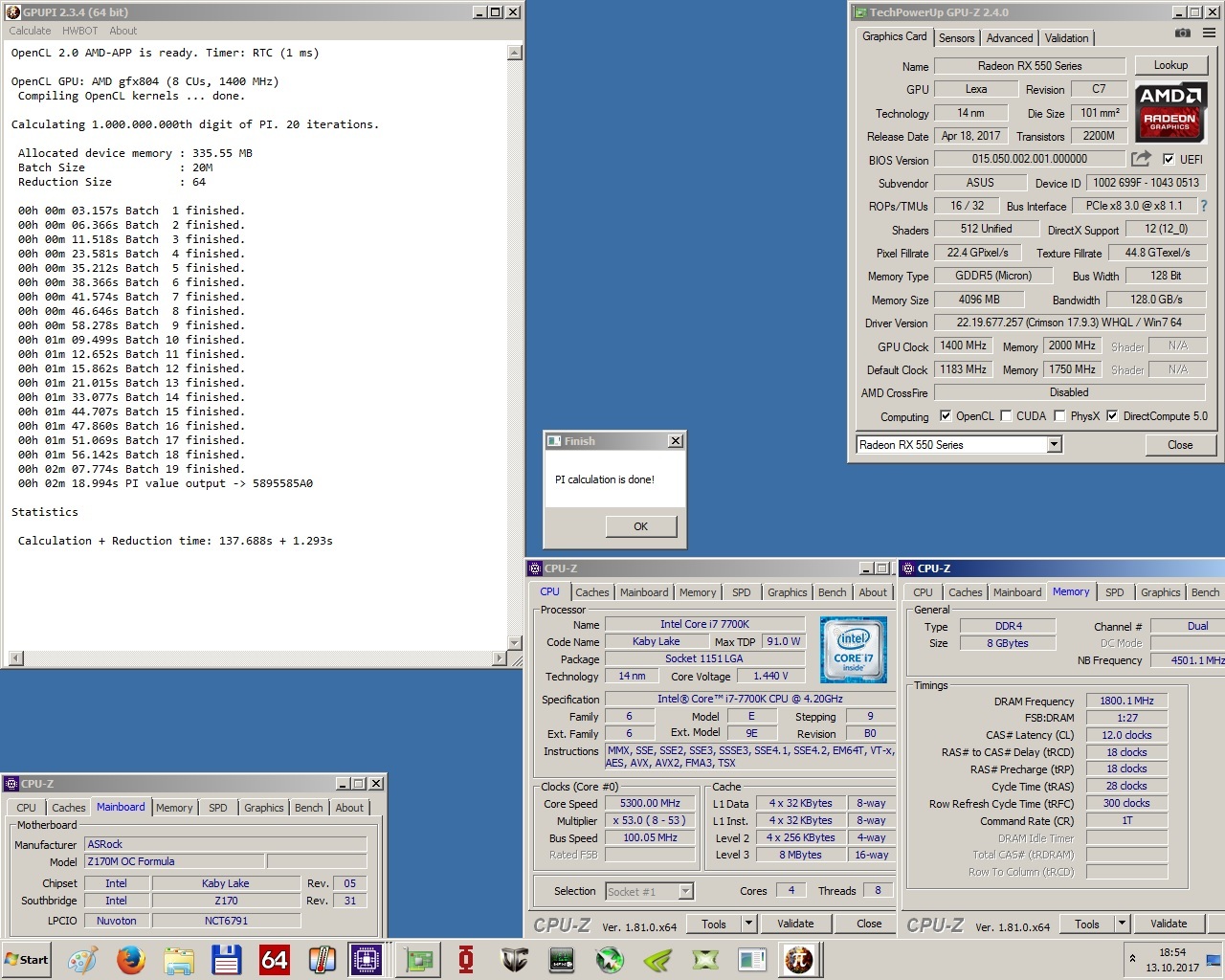Open Caches tab in CPU-Z Memory window

[x=966, y=592]
